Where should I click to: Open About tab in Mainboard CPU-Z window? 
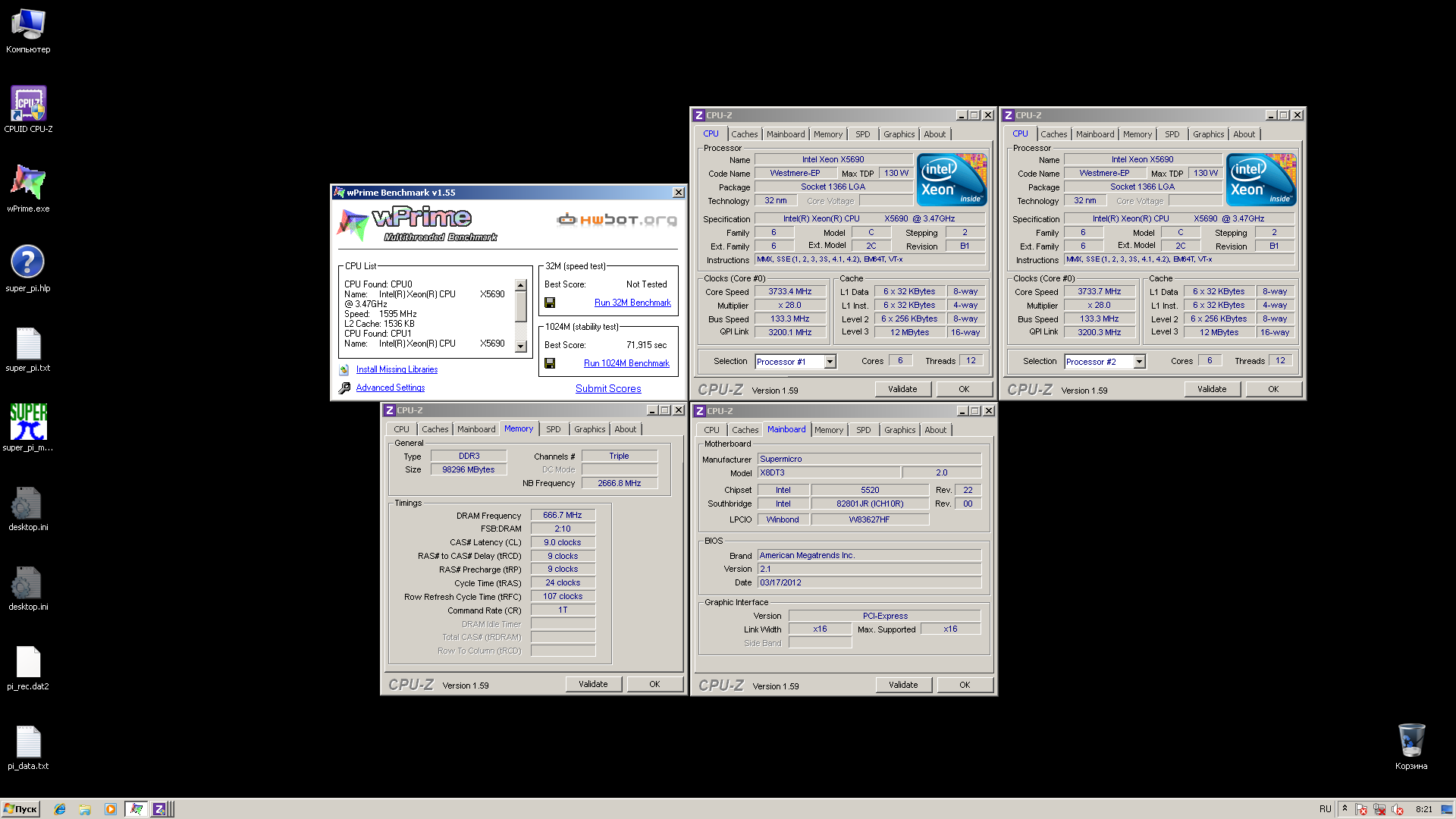(x=935, y=430)
